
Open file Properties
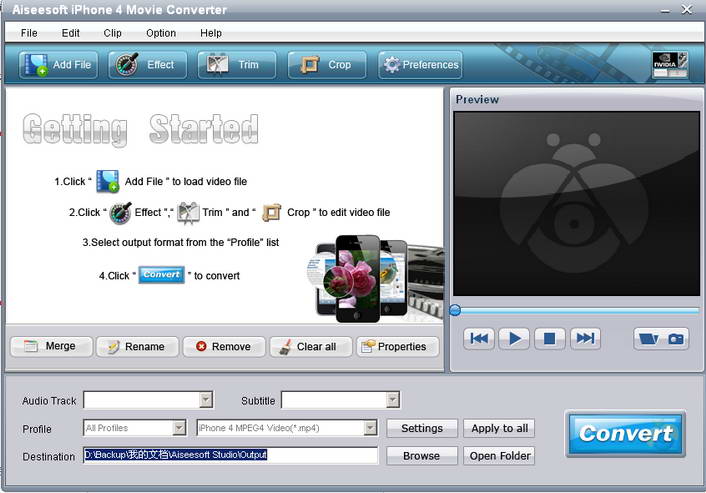coord(398,346)
